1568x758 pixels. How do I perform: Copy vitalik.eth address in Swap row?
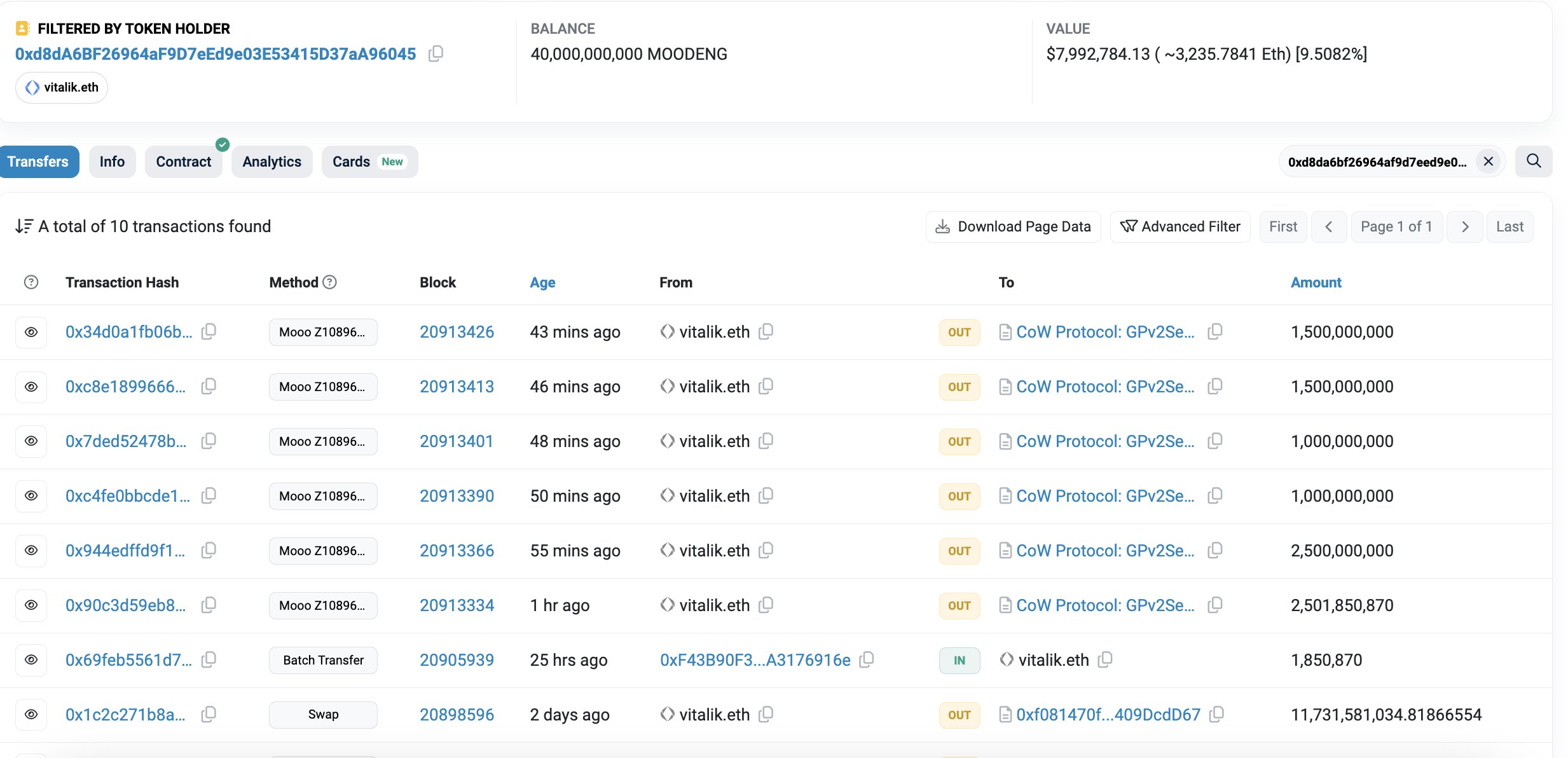(x=766, y=714)
